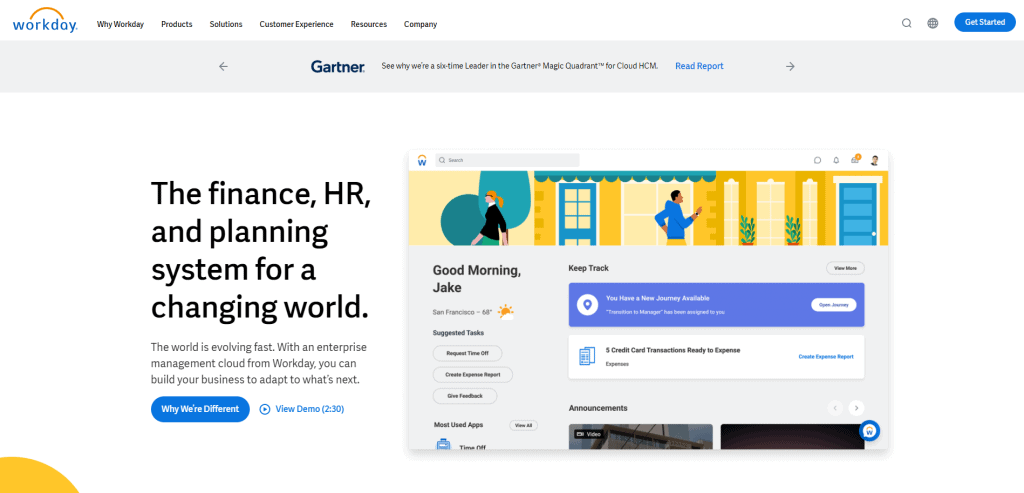Click Jake's profile avatar in demo
The height and width of the screenshot is (493, 1024).
[x=875, y=160]
